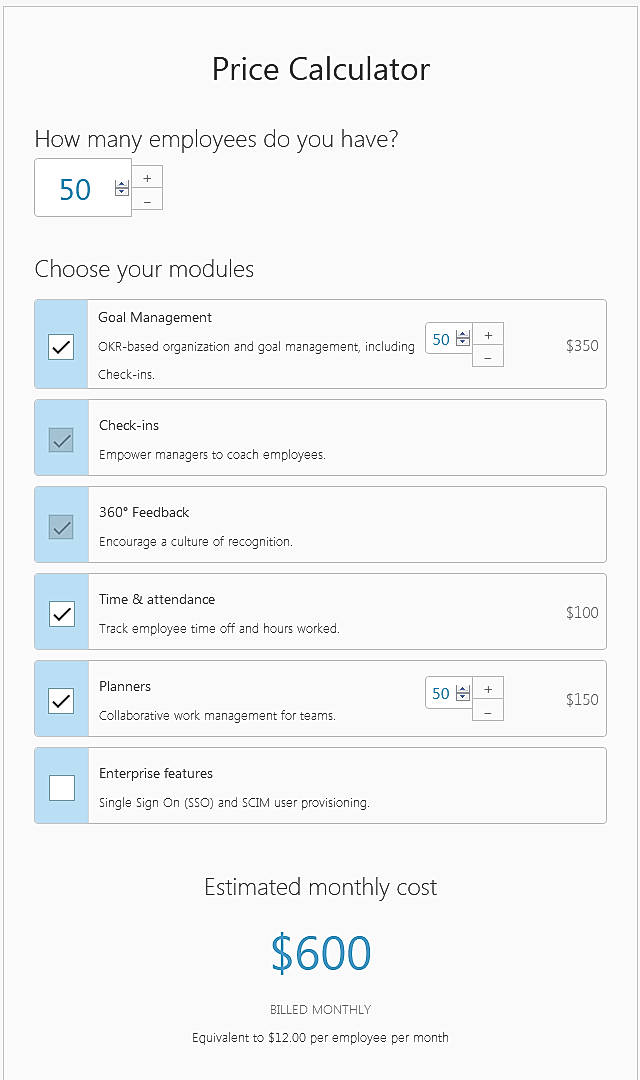The image size is (640, 1080).
Task: Click the Goal Management seat spinner down arrow
Action: 463,342
